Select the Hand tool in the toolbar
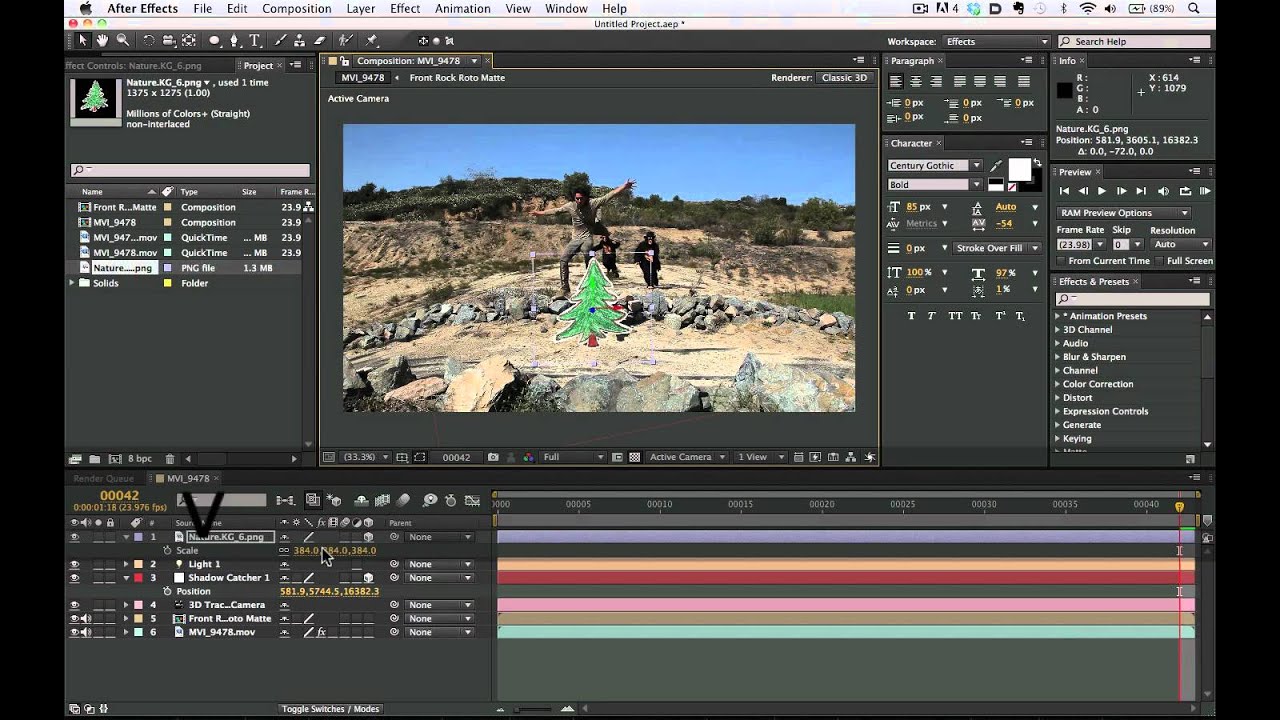Screen dimensions: 1280x720 point(103,40)
